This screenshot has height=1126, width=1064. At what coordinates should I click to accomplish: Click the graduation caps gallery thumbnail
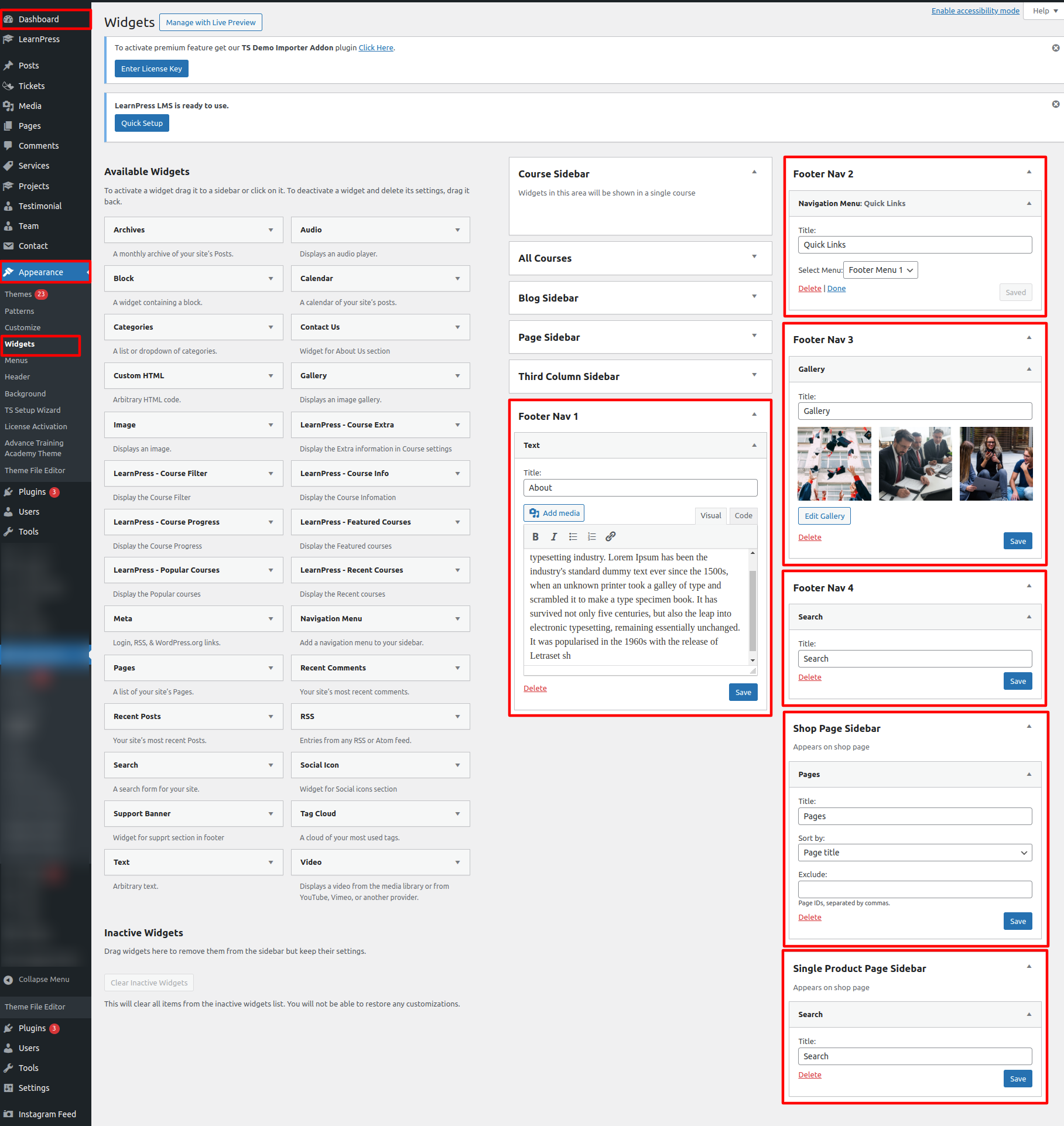click(x=834, y=464)
